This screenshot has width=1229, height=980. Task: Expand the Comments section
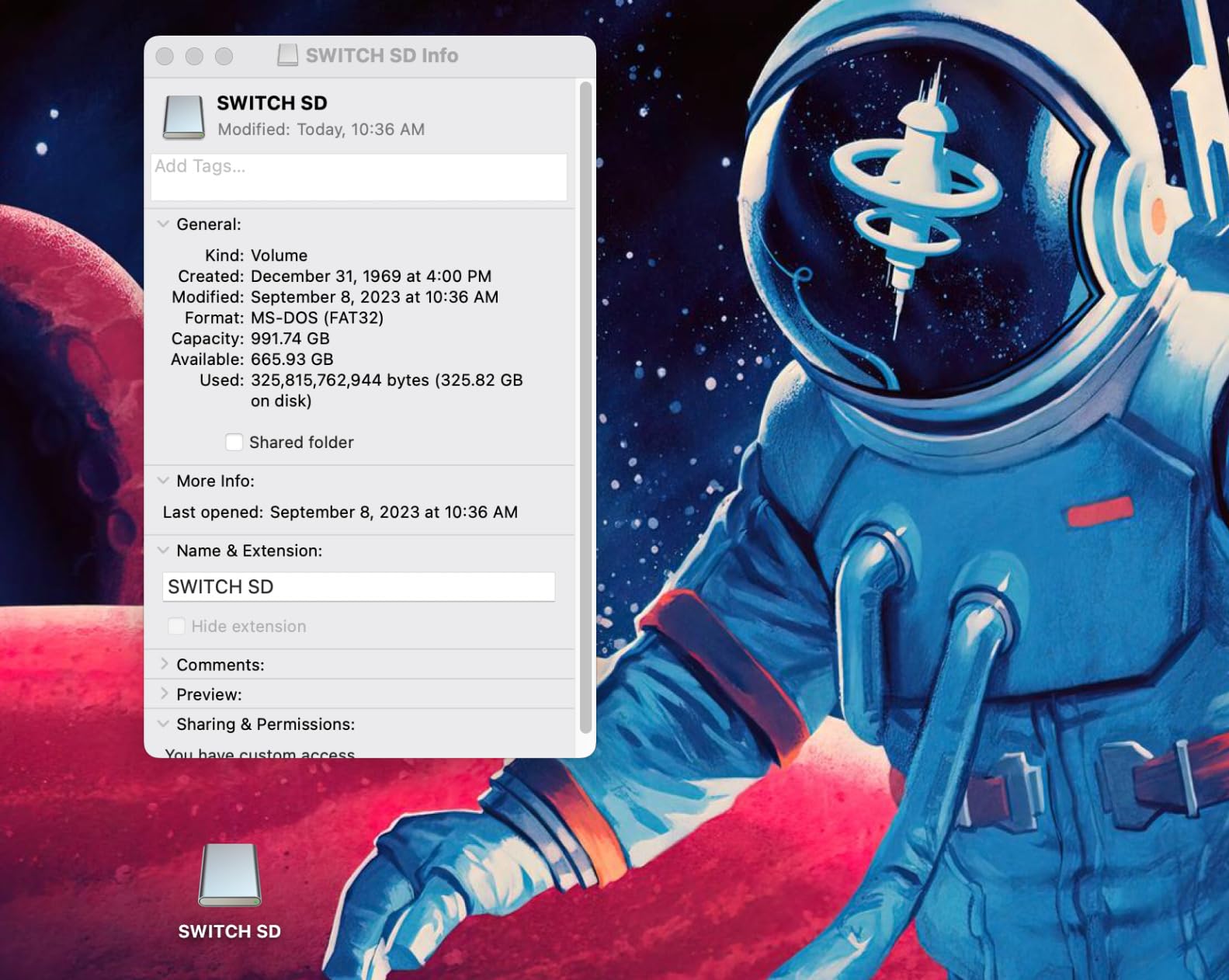click(164, 665)
